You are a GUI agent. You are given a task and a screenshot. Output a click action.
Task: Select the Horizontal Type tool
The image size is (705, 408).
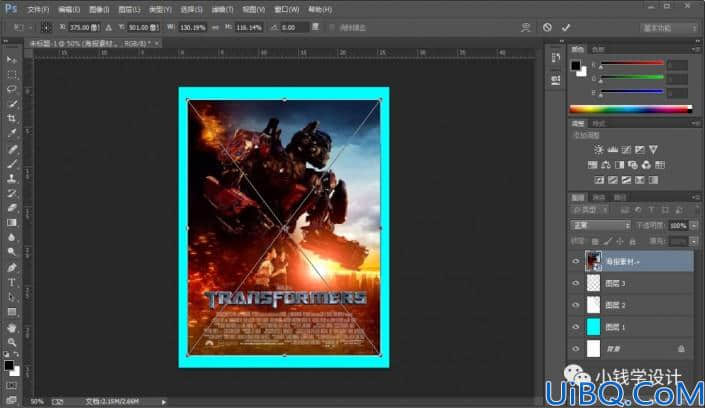click(x=12, y=282)
